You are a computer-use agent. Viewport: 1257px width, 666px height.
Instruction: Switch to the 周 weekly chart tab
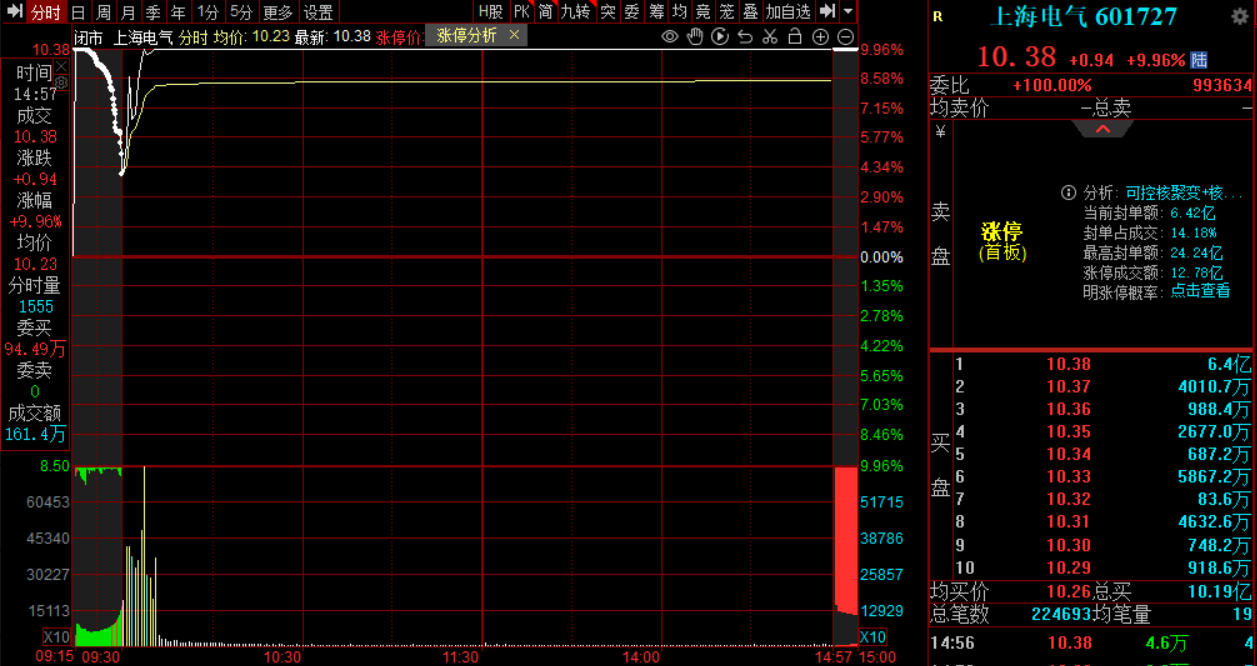(103, 12)
